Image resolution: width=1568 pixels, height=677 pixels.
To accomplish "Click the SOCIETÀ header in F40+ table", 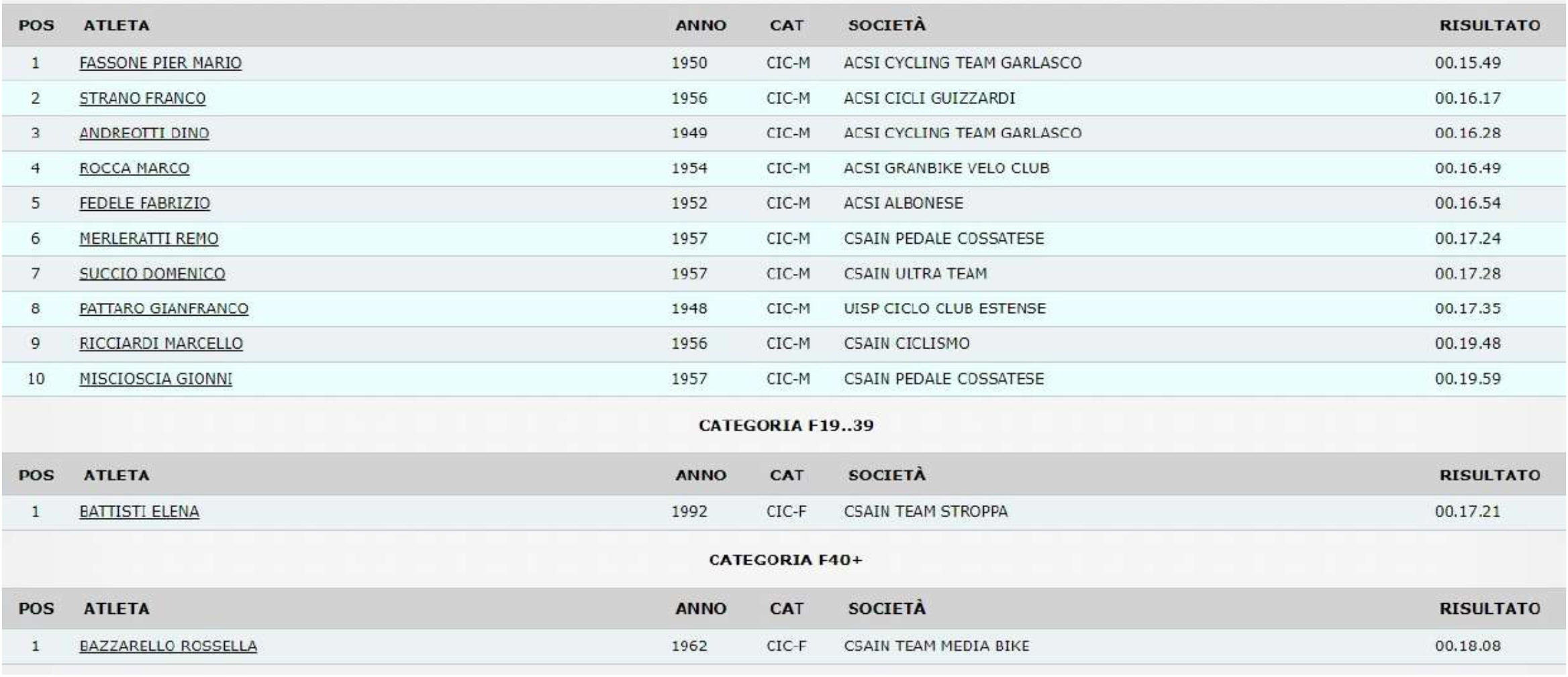I will tap(887, 608).
